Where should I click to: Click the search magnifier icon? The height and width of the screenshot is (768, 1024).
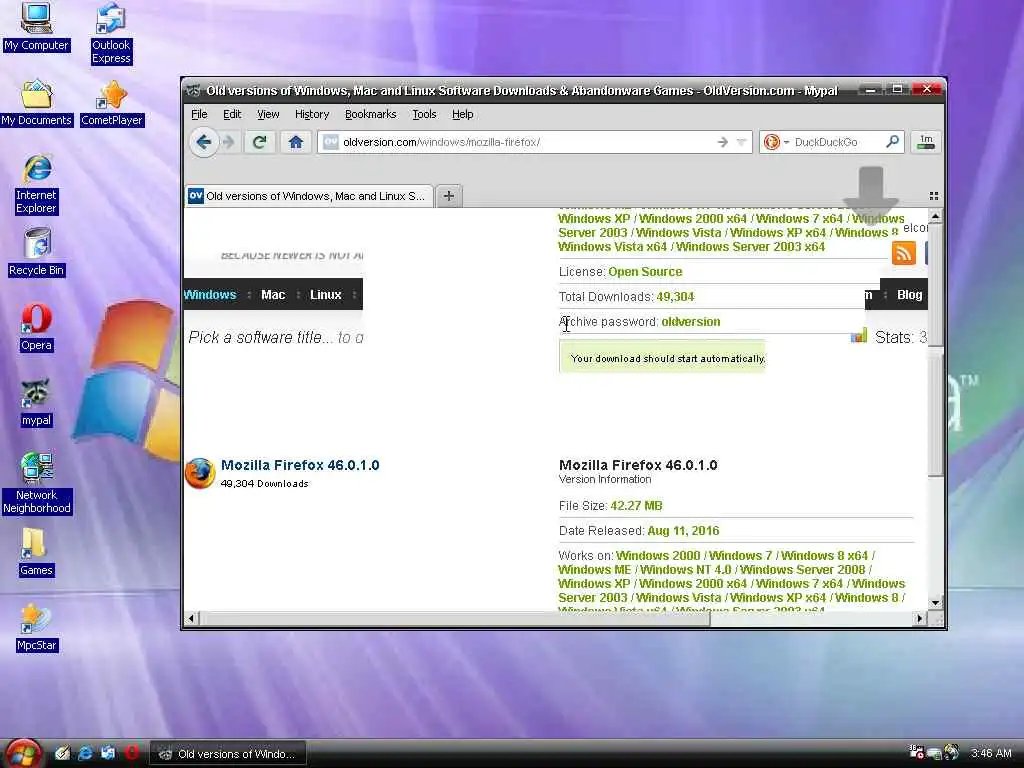[892, 141]
